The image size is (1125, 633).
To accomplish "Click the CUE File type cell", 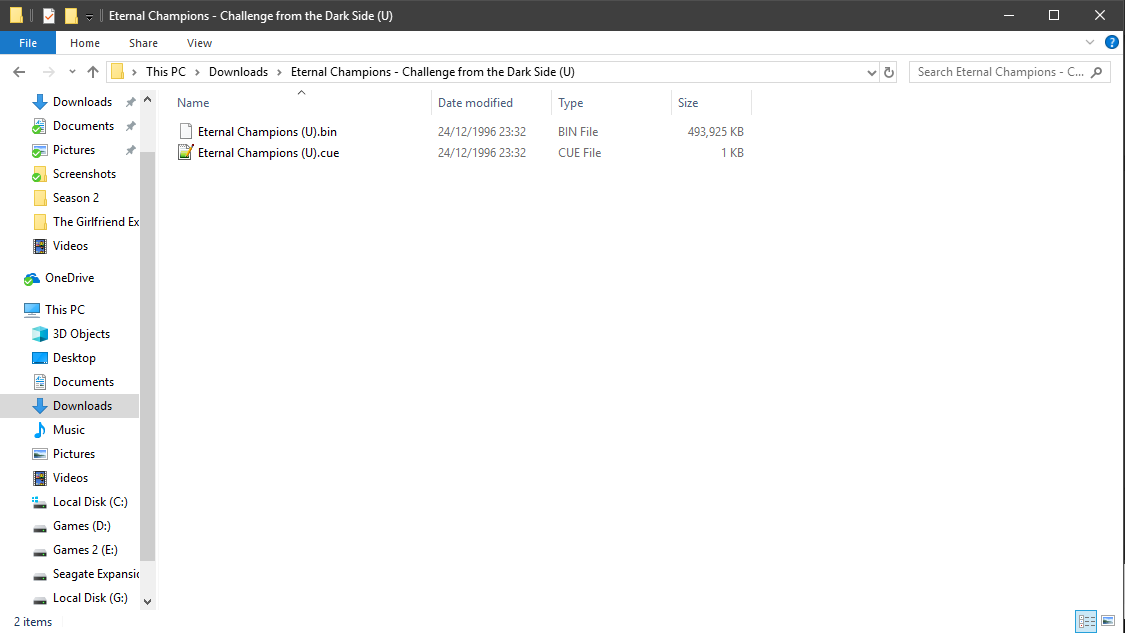I will [580, 153].
